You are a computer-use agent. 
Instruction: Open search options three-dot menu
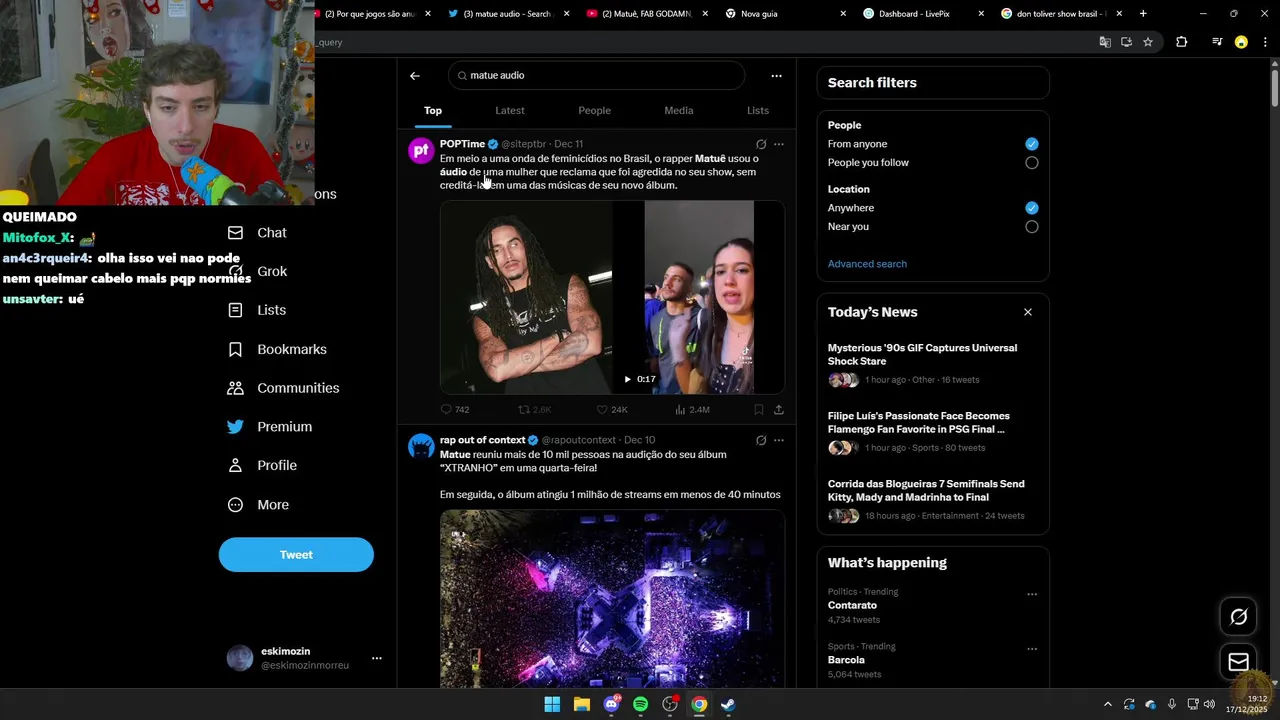click(x=776, y=76)
